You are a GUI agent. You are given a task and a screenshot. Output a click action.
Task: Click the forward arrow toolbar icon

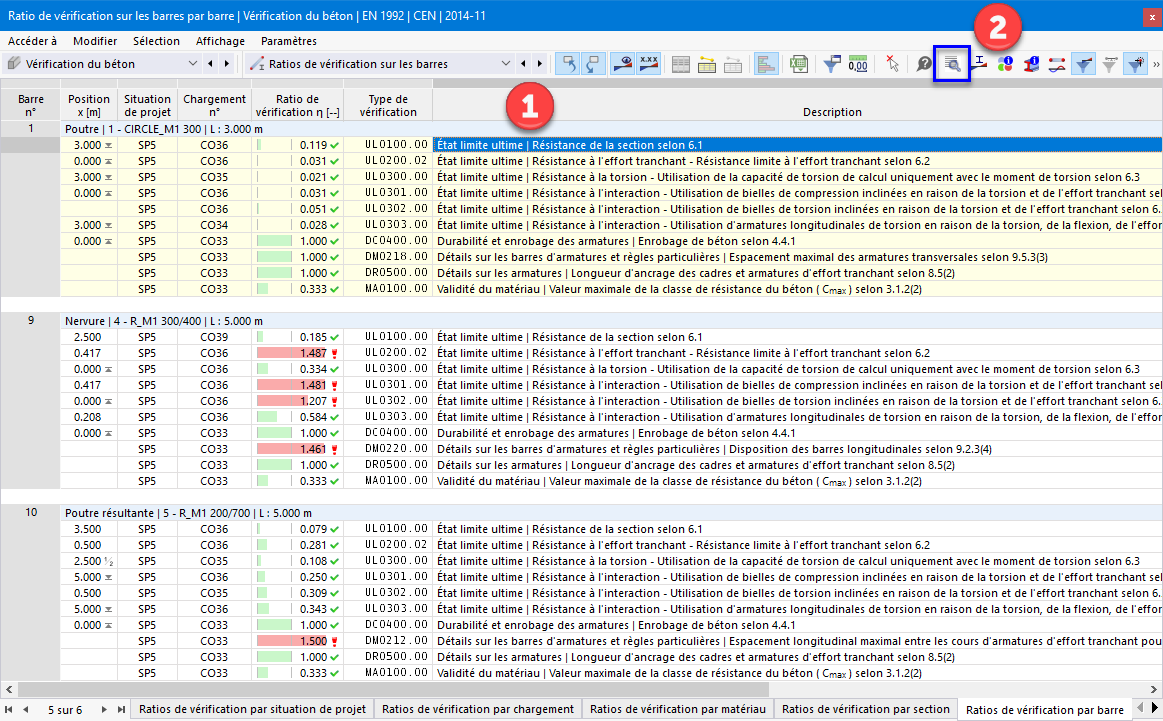pyautogui.click(x=593, y=64)
